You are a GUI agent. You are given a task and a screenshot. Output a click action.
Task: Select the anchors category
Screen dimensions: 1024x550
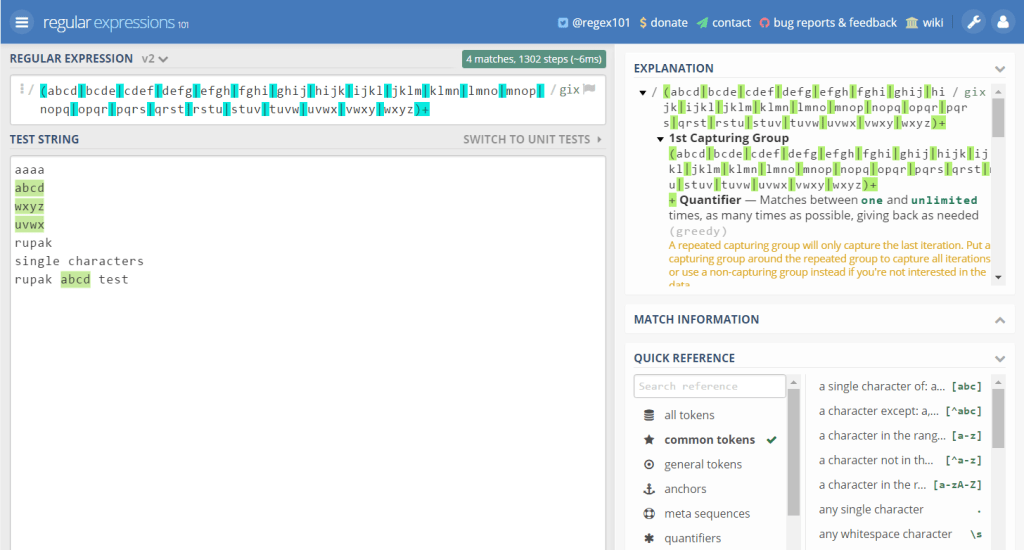[x=685, y=489]
